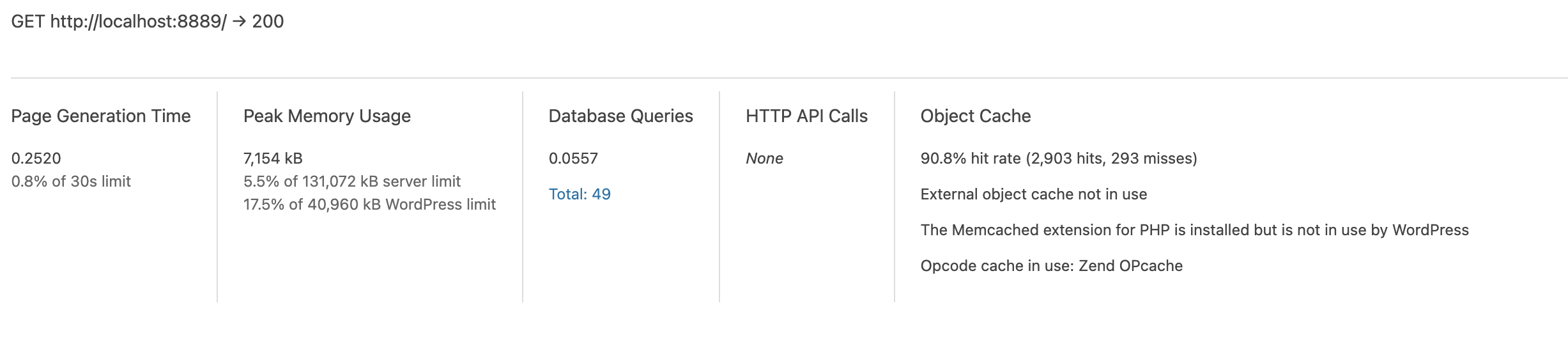This screenshot has height=349, width=1568.
Task: Click the 0.8% of 30s limit text
Action: (71, 182)
